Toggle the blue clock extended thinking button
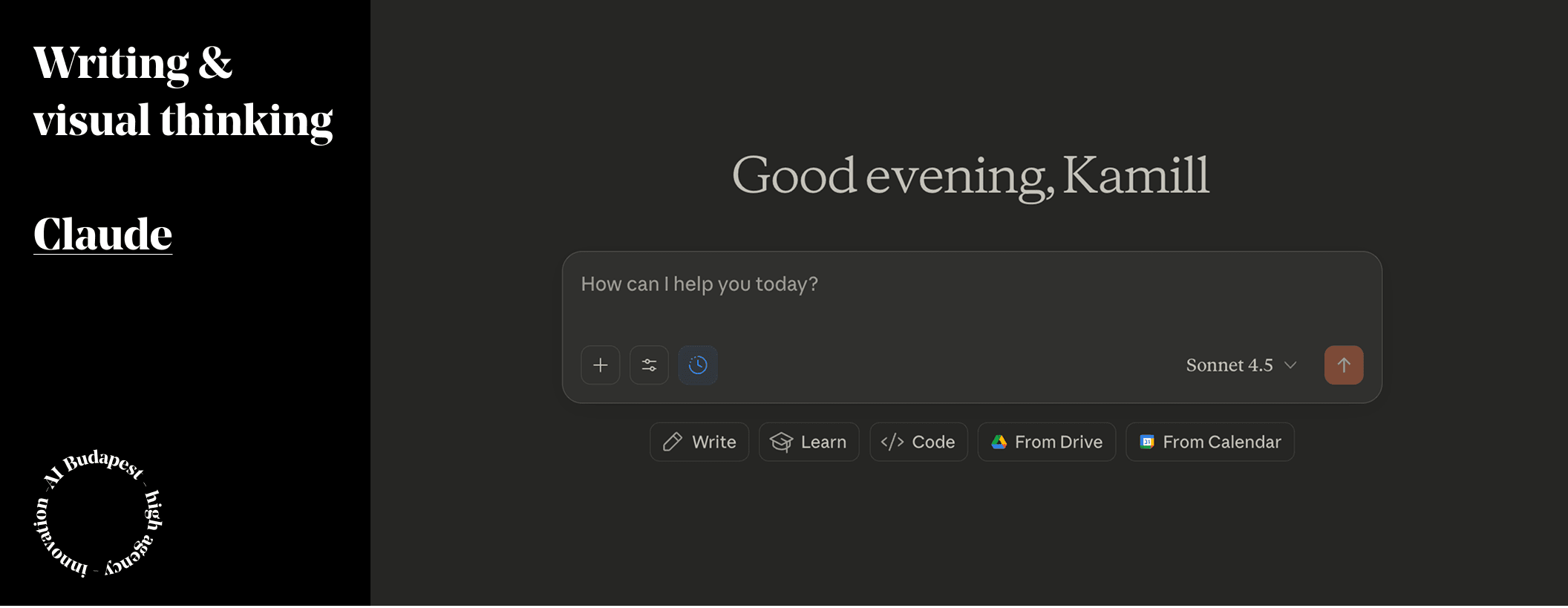The image size is (1568, 608). 698,365
